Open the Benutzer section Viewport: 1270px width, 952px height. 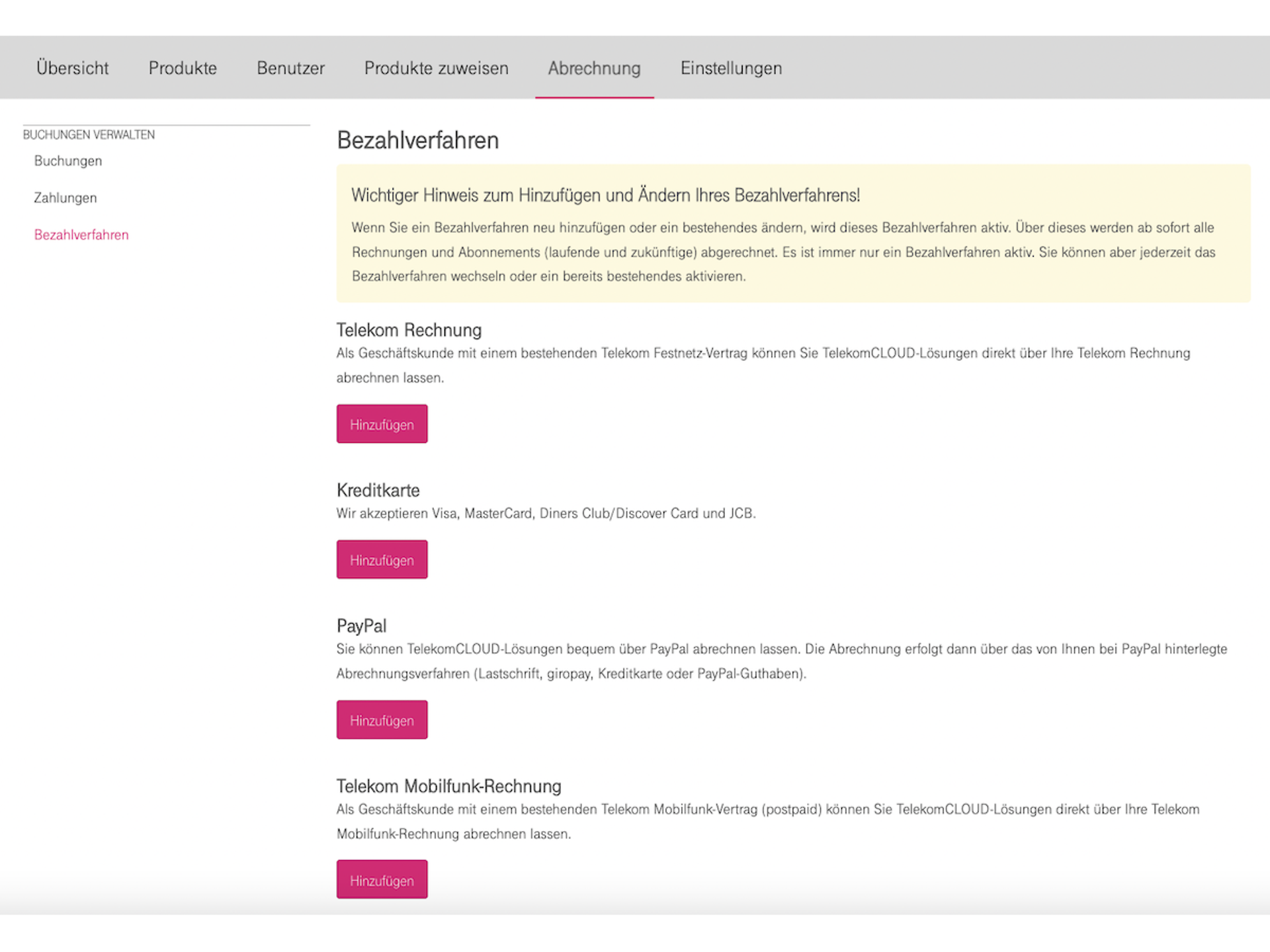coord(290,67)
